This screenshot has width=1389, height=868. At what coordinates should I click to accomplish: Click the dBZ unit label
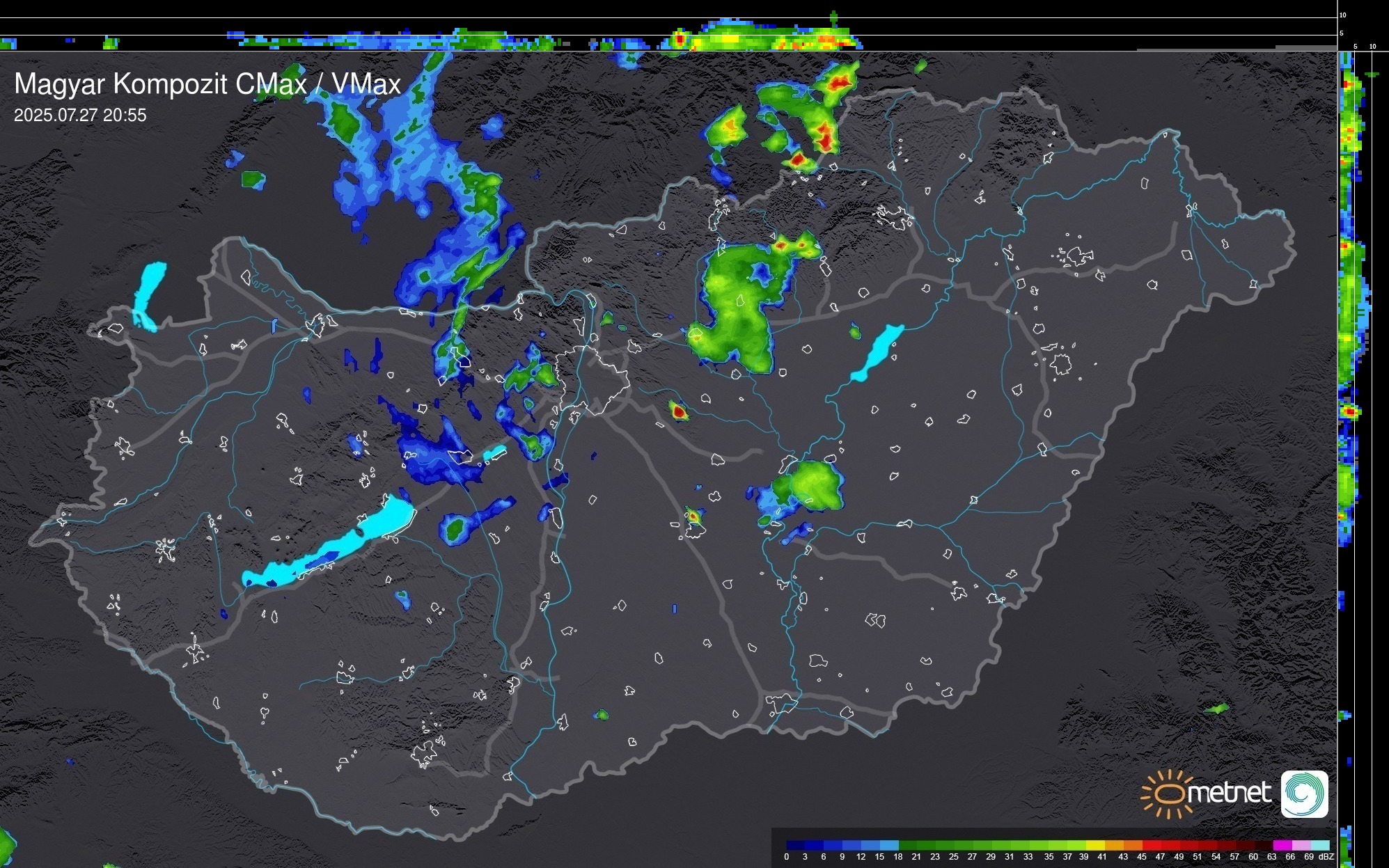1326,857
